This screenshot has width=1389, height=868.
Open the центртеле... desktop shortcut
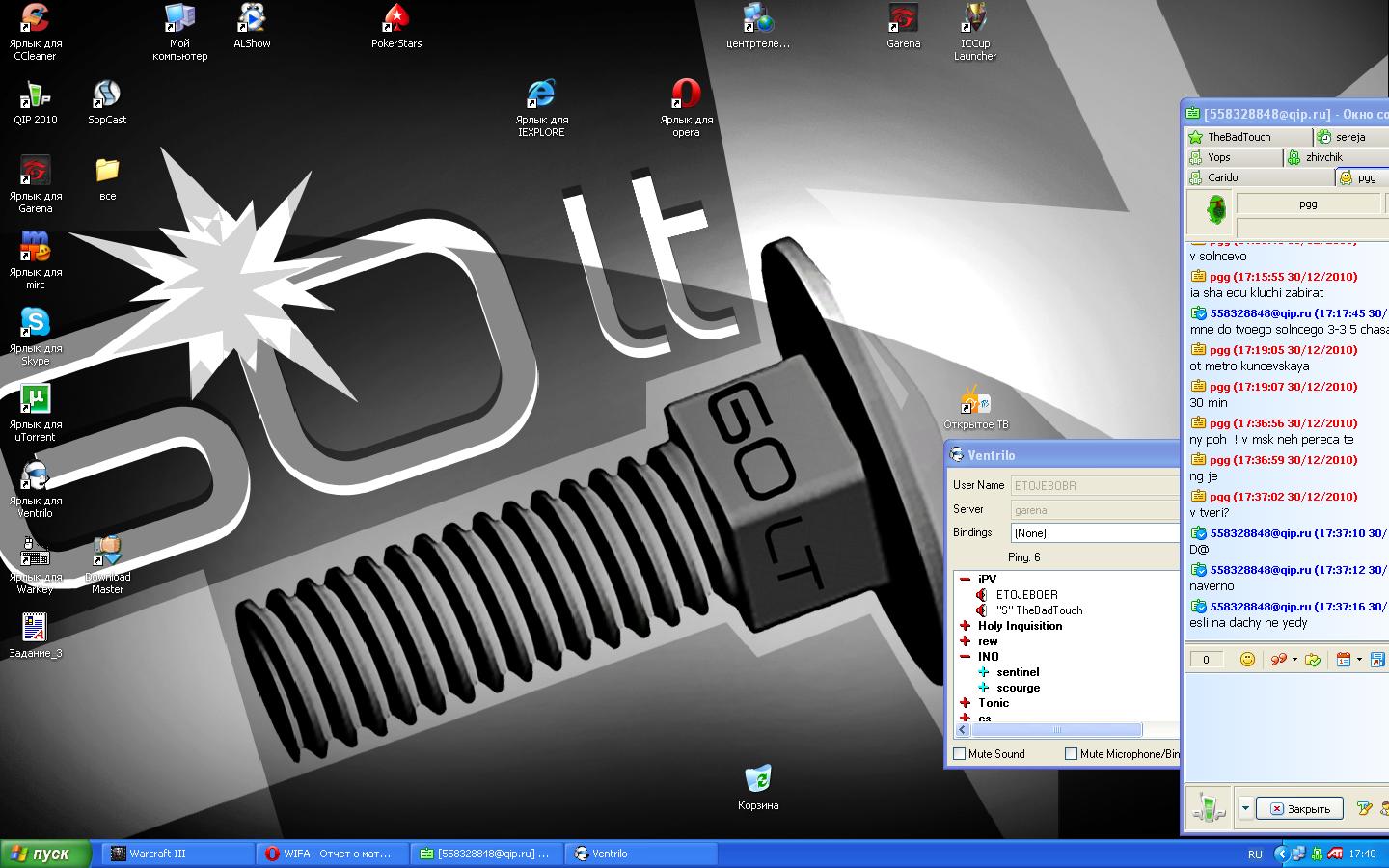758,26
